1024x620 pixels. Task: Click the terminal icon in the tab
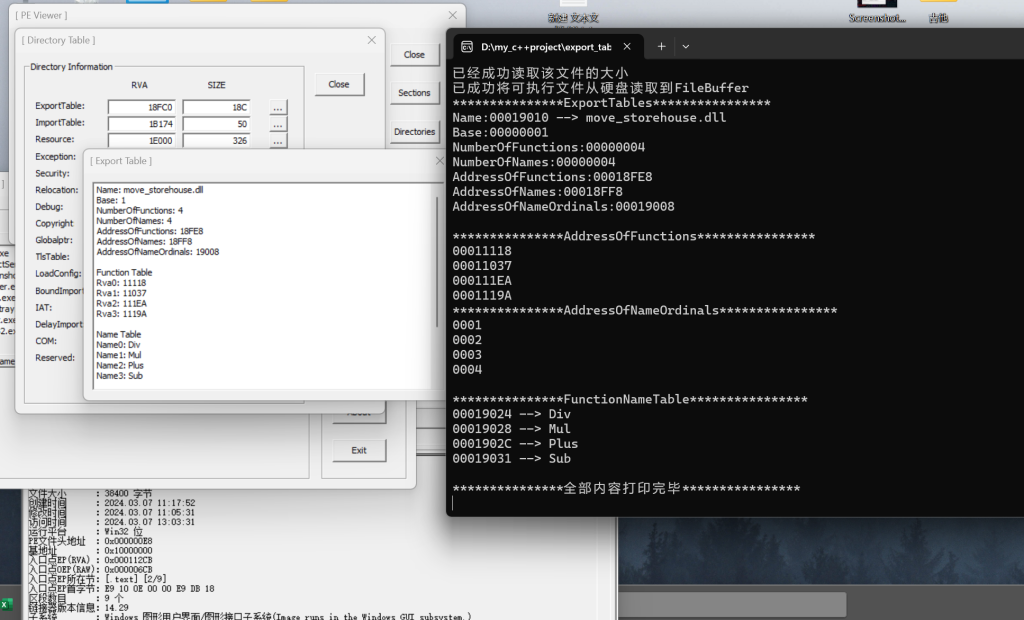tap(465, 47)
